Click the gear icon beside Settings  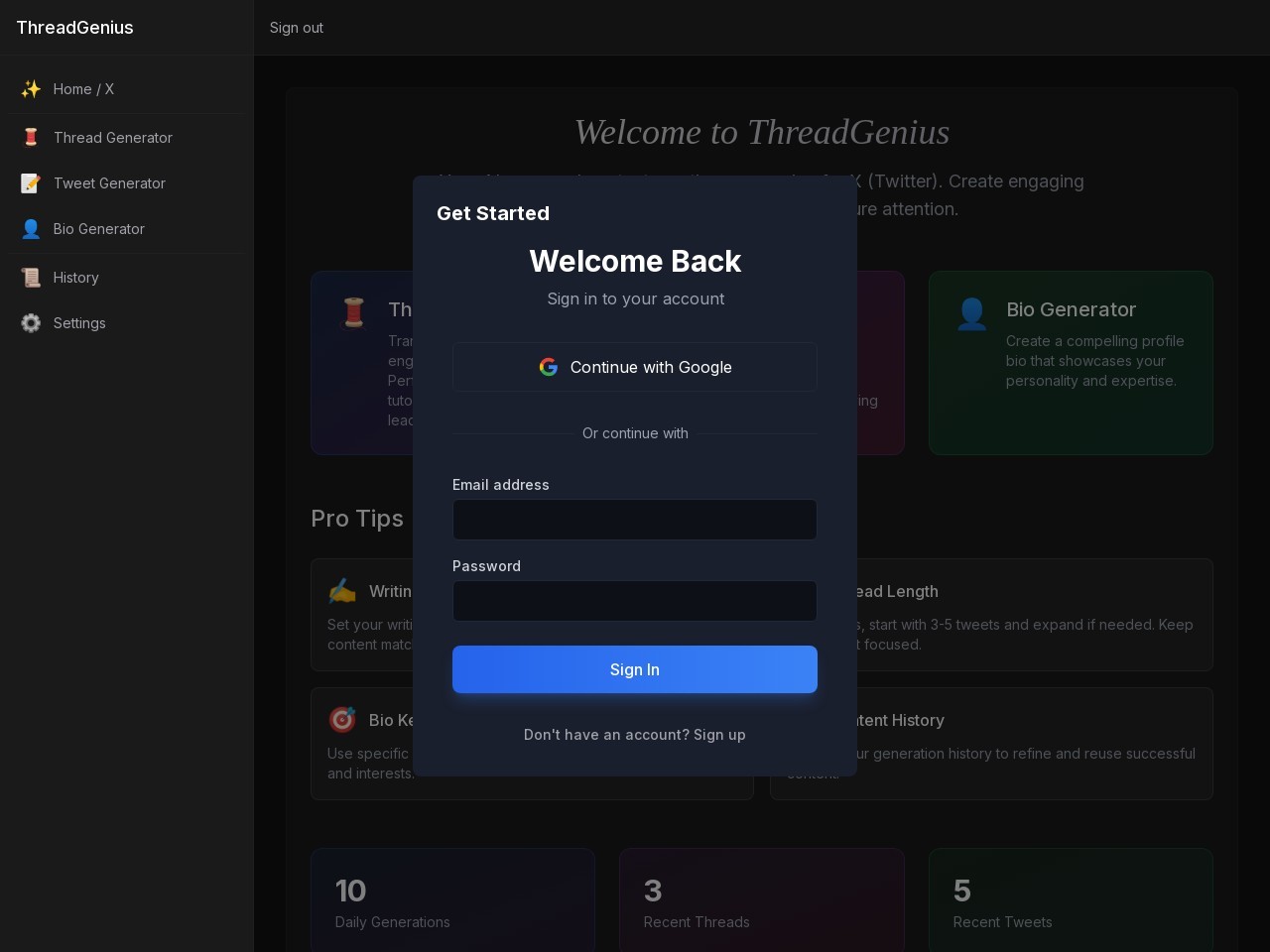[x=31, y=323]
